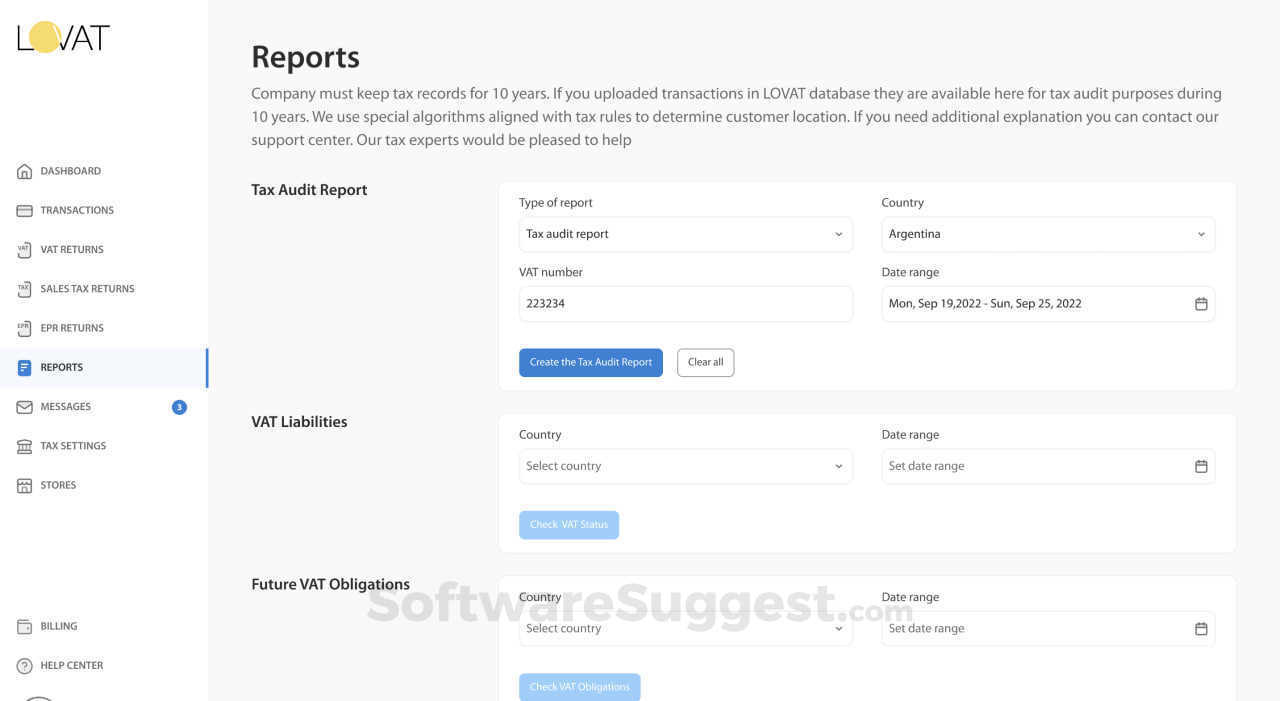This screenshot has width=1280, height=701.
Task: Click the VAT Liabilities calendar icon
Action: pyautogui.click(x=1201, y=466)
